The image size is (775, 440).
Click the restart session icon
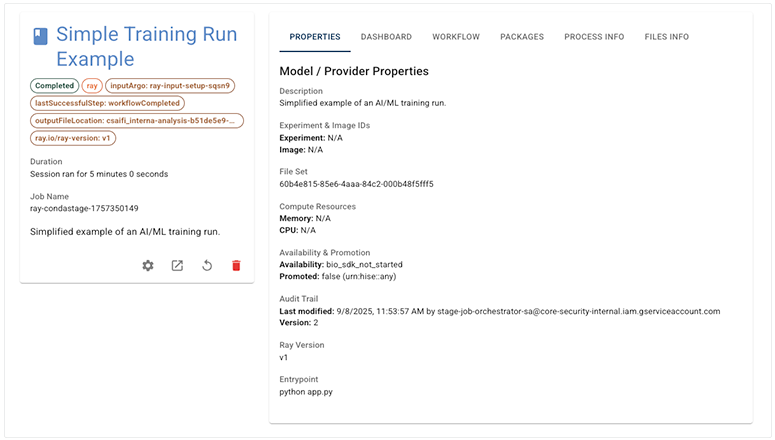(207, 265)
